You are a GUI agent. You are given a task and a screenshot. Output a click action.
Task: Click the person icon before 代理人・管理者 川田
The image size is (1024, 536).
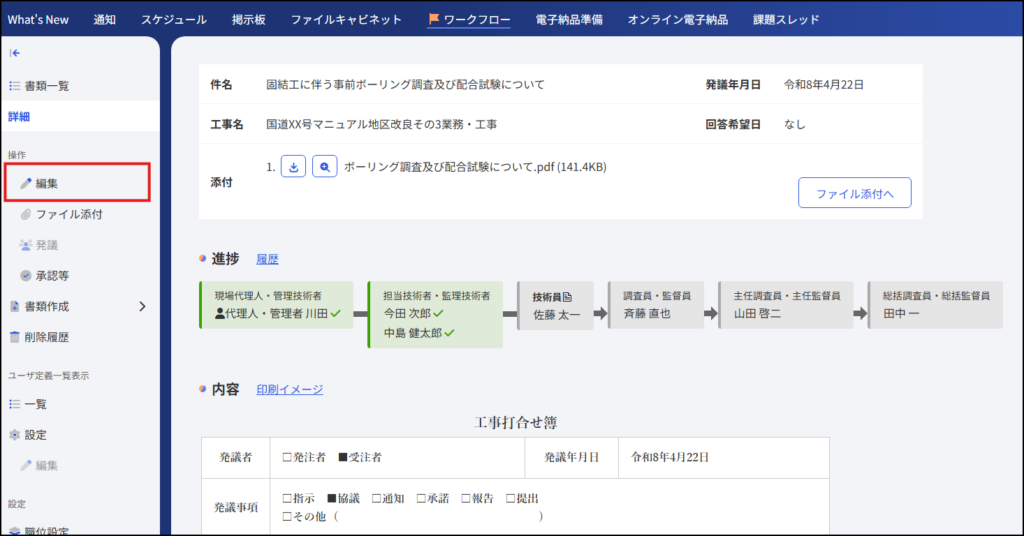point(220,314)
